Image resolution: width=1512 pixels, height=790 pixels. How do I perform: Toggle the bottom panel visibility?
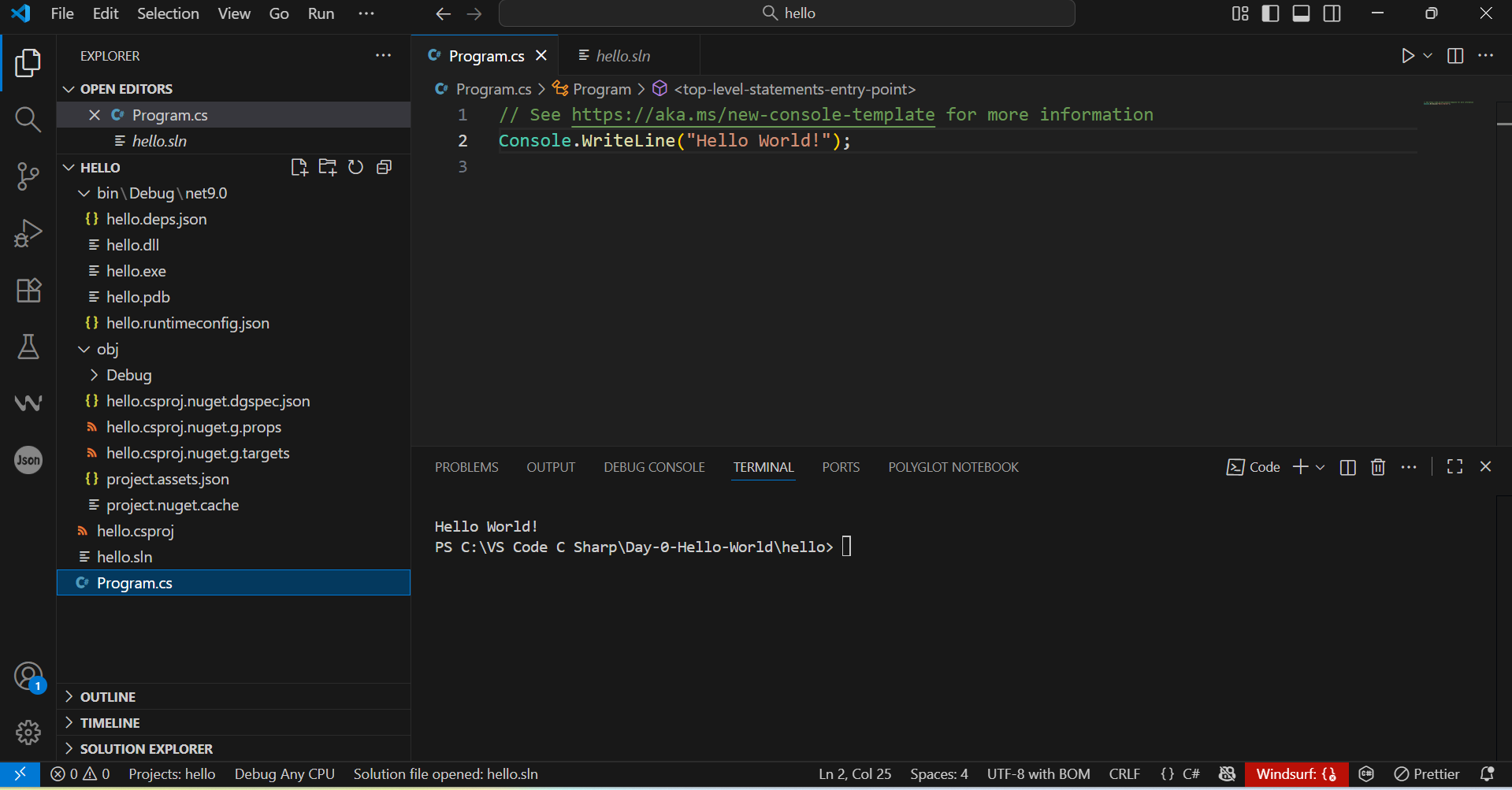1301,13
